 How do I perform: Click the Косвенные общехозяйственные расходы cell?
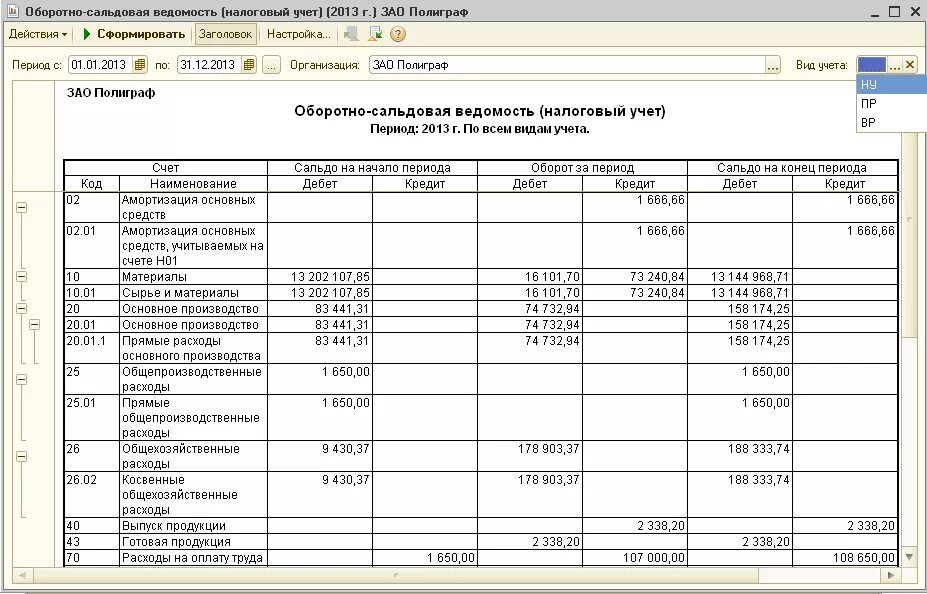coord(193,494)
